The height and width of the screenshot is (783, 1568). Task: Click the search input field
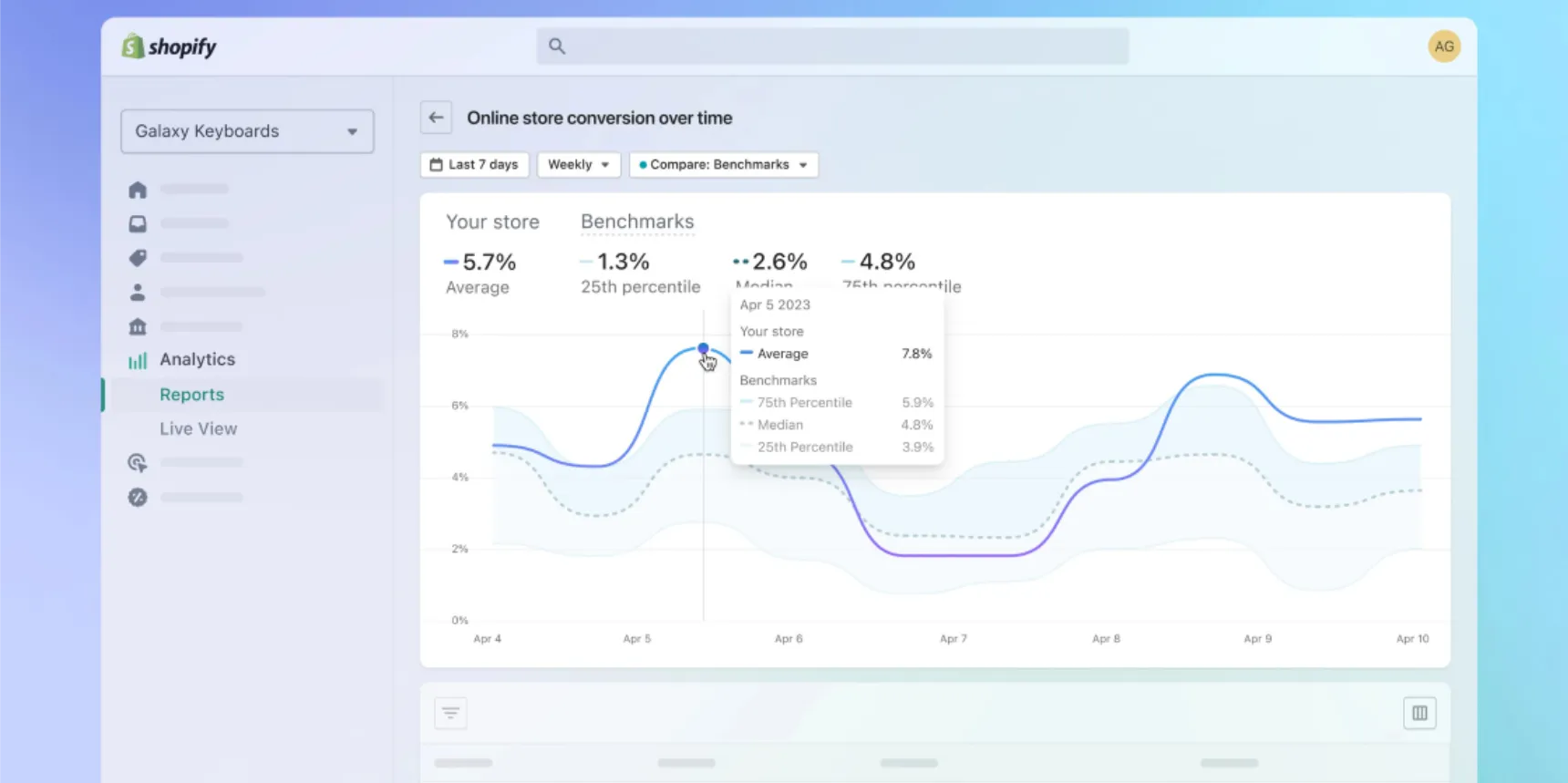click(832, 46)
